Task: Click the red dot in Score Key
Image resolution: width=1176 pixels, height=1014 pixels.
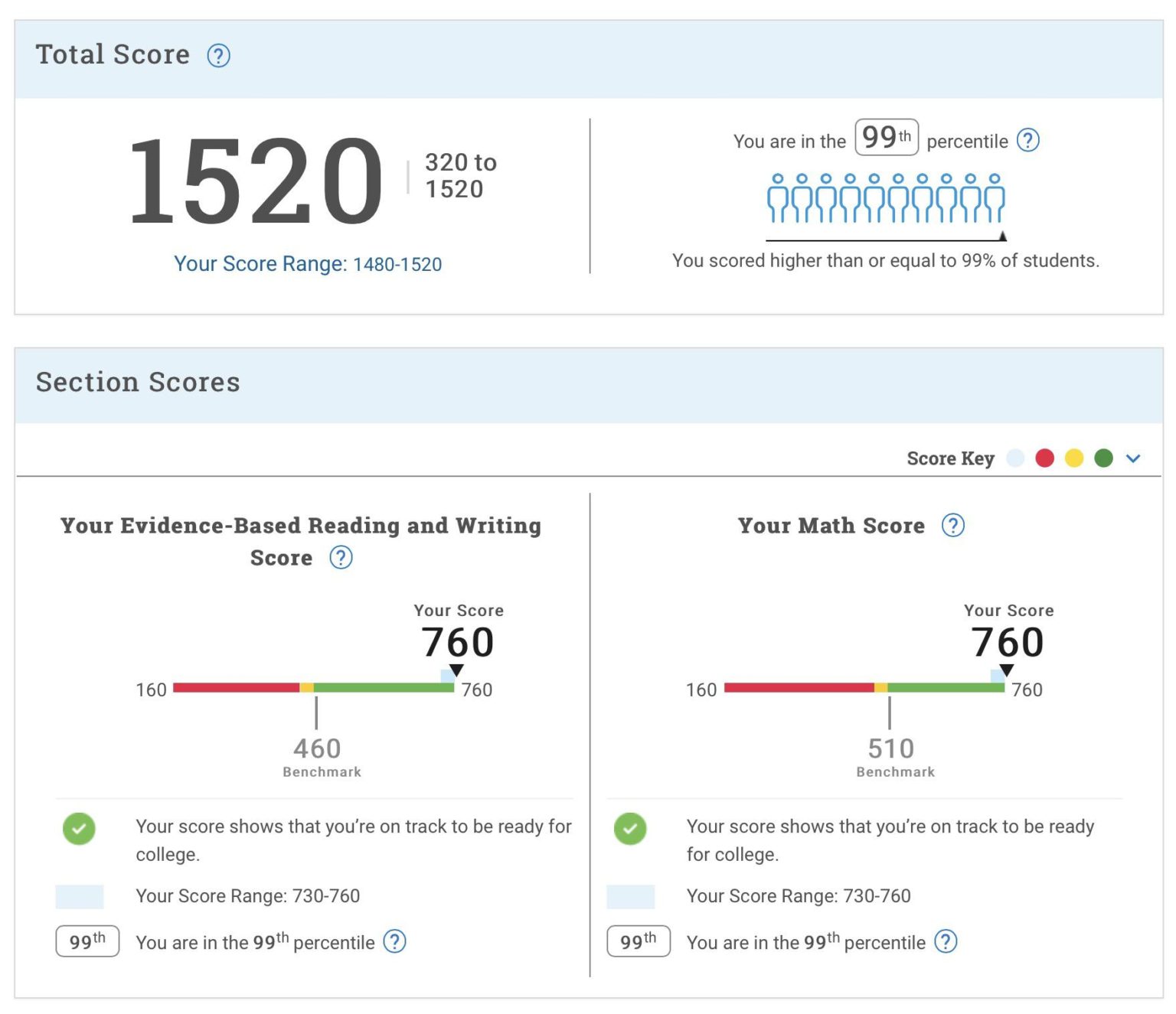Action: click(x=1044, y=458)
